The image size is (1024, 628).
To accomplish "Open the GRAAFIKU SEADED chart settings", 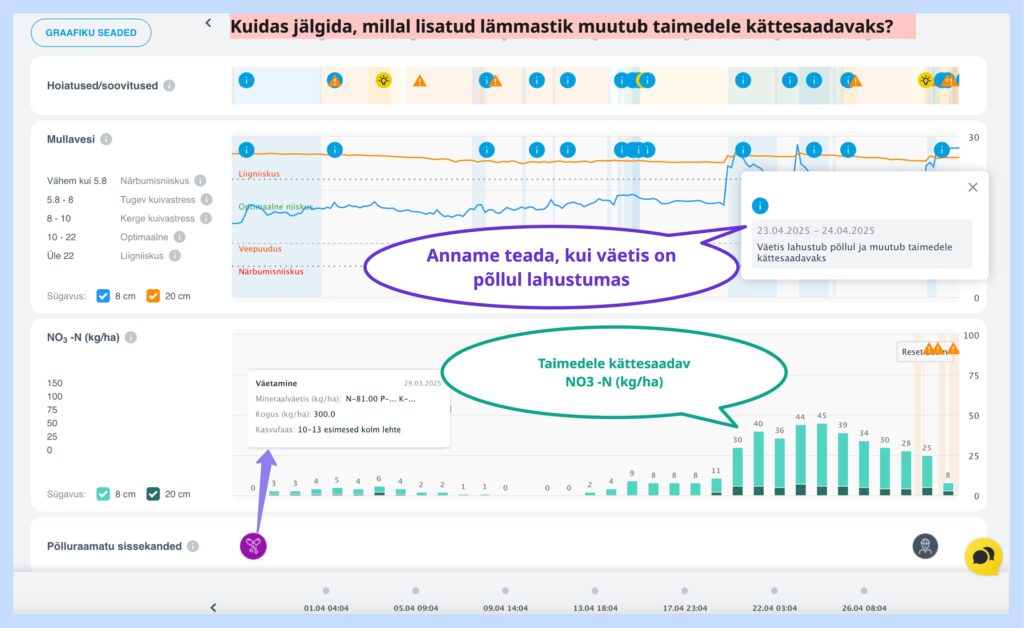I will [x=91, y=33].
